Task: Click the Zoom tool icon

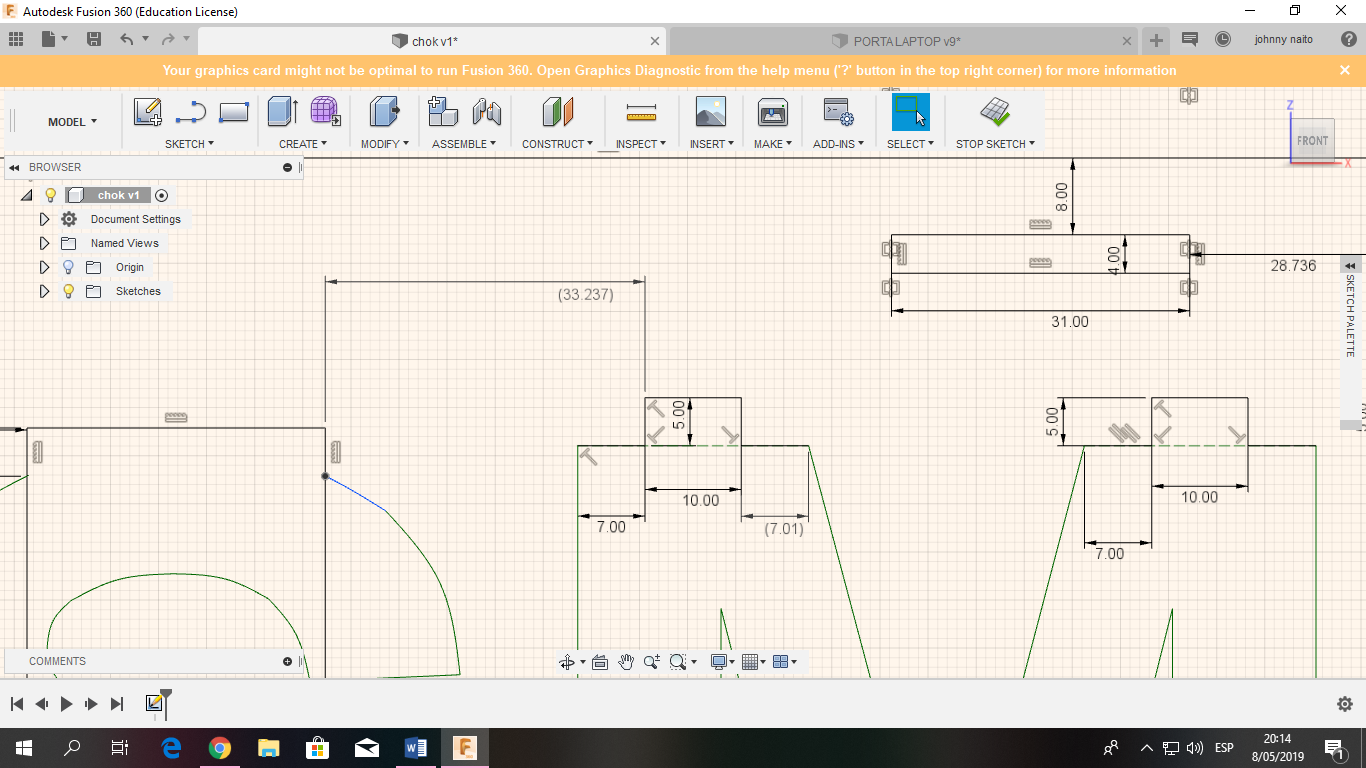Action: click(652, 662)
